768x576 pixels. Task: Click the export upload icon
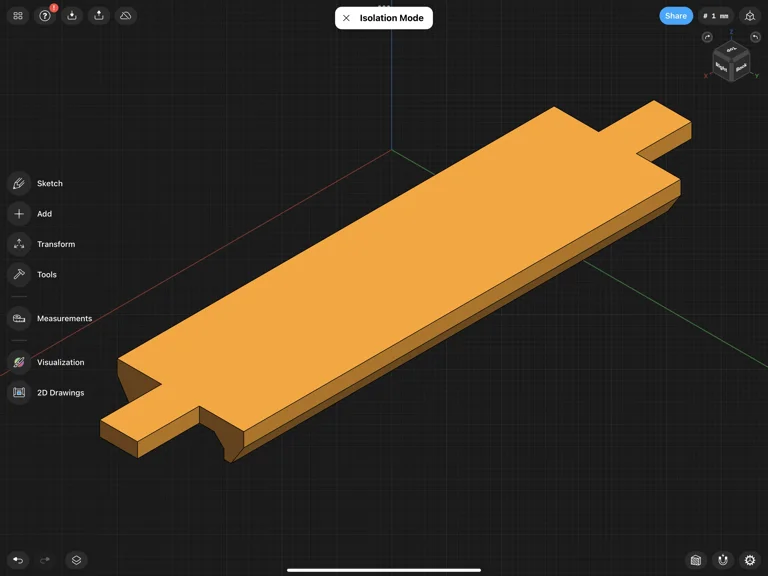click(x=99, y=16)
